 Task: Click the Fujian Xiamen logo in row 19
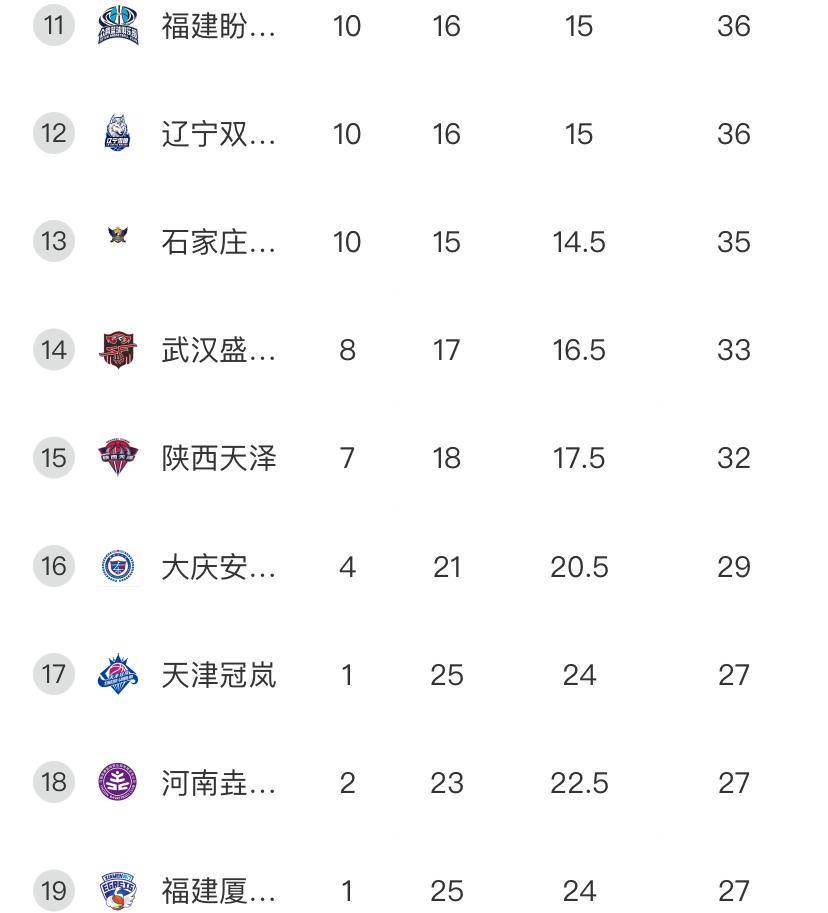118,890
